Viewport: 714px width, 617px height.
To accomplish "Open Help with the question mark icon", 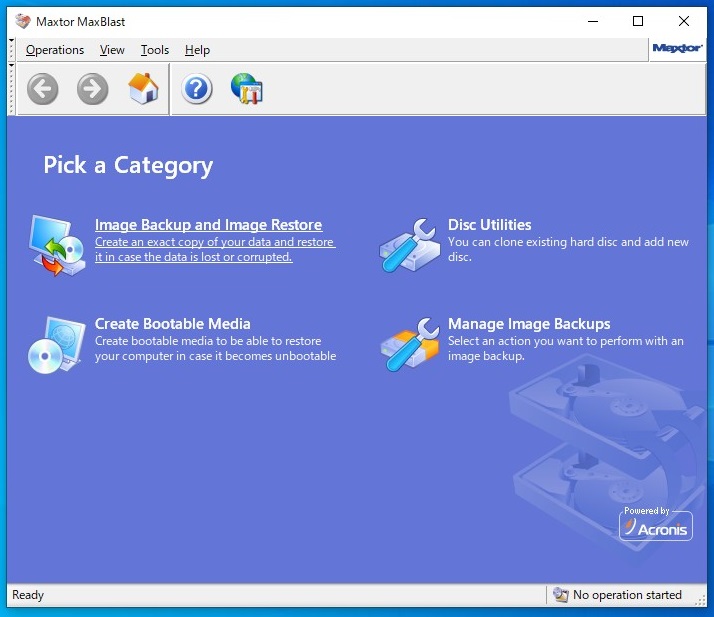I will (197, 89).
